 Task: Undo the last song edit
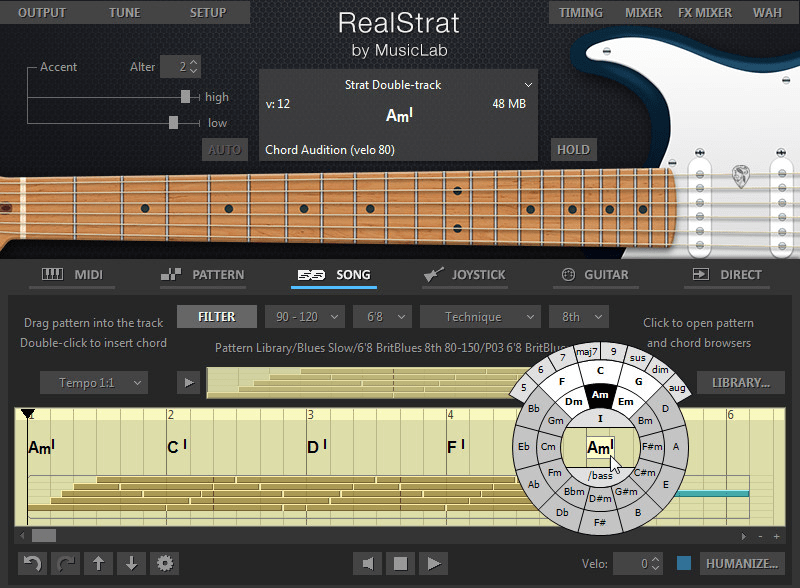click(31, 563)
